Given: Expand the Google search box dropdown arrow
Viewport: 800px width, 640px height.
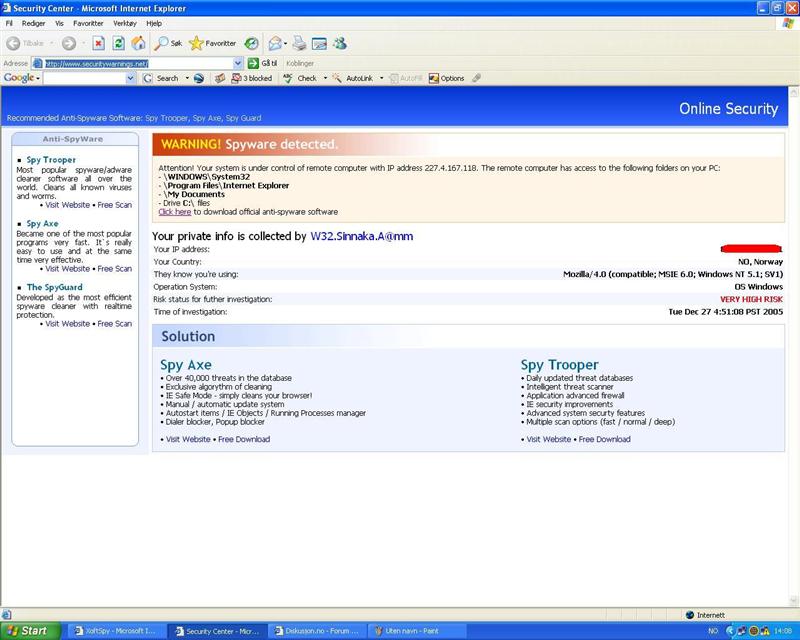Looking at the screenshot, I should (130, 78).
